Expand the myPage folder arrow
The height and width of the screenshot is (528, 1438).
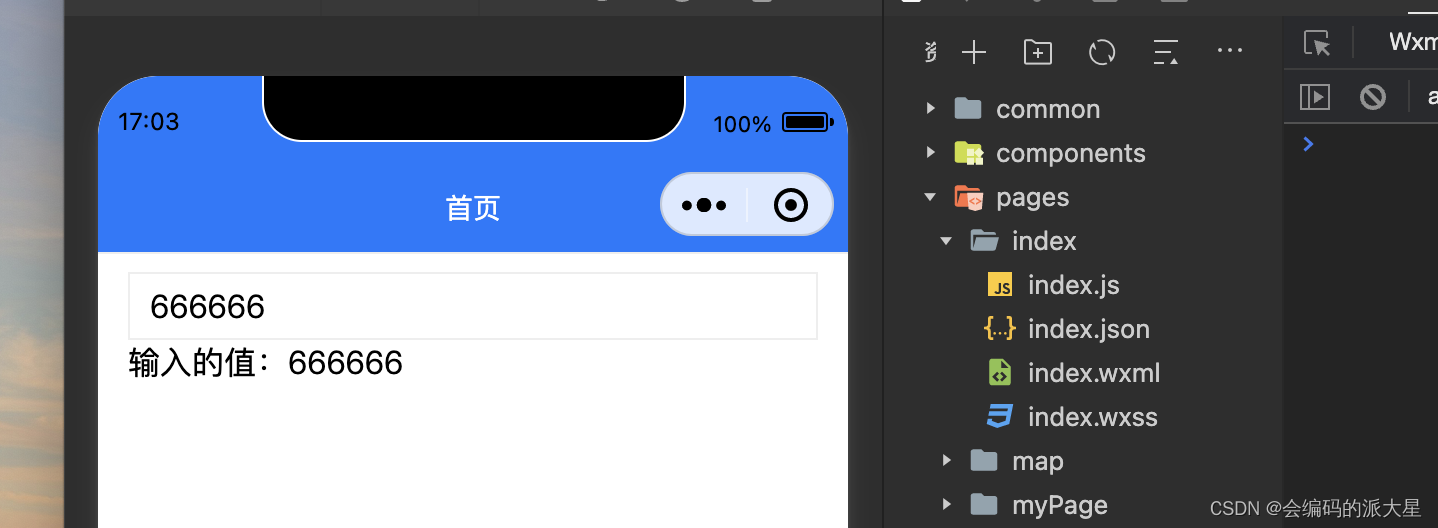(947, 505)
